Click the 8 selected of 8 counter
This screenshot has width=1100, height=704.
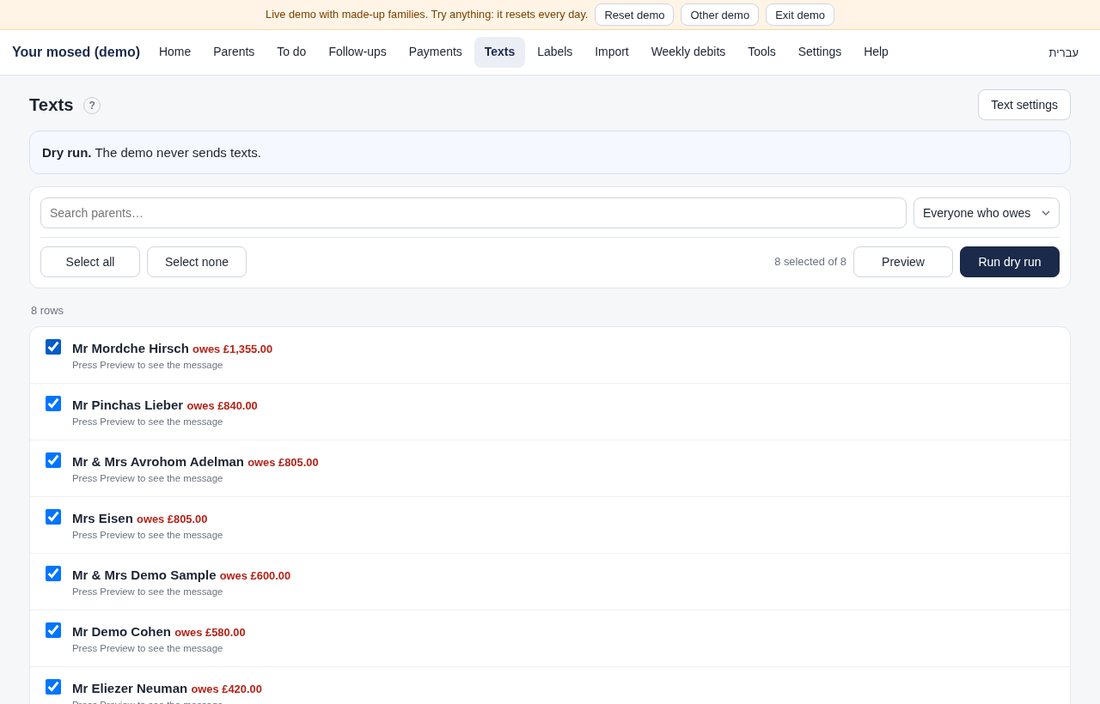click(810, 262)
